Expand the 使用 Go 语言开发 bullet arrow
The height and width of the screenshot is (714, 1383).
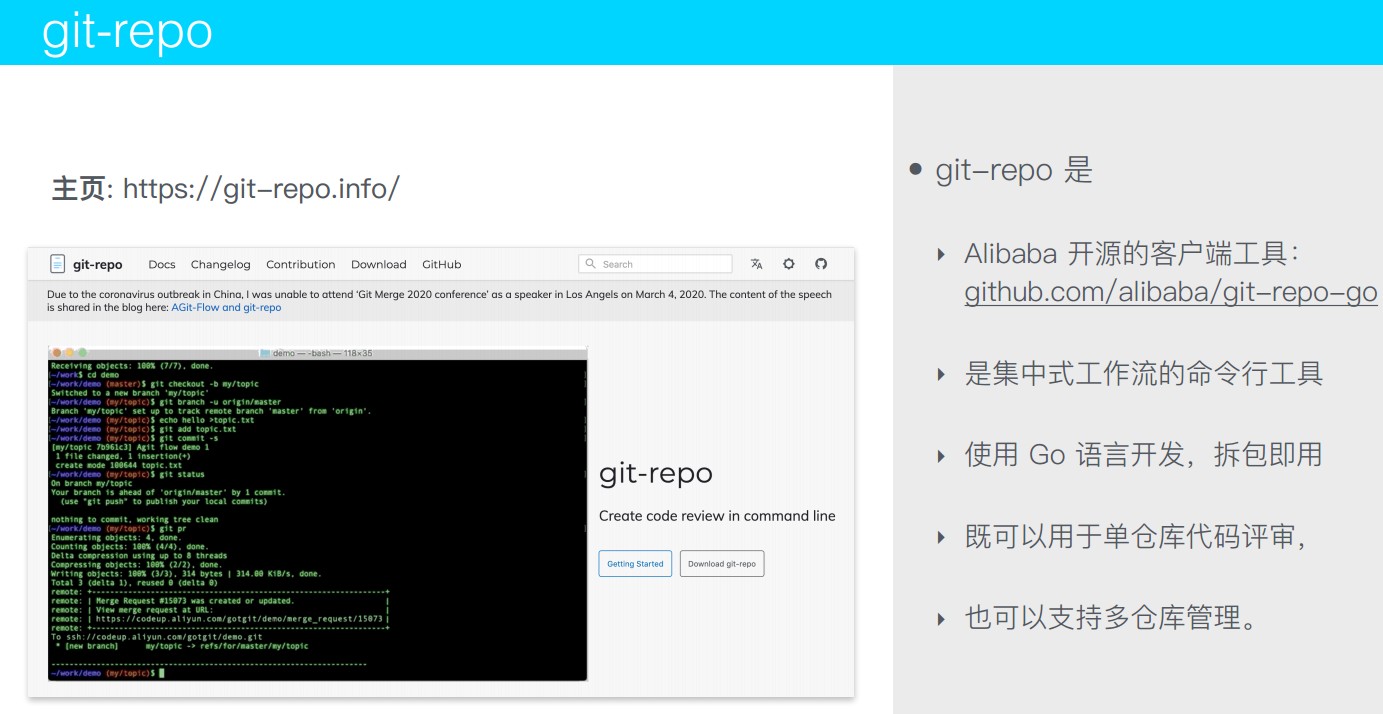(941, 454)
